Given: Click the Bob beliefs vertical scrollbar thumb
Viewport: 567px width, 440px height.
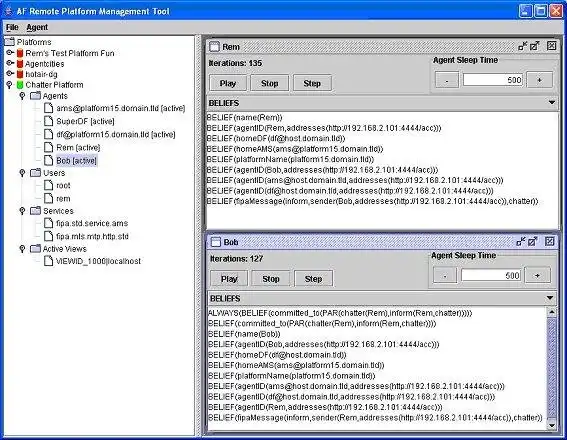Looking at the screenshot, I should point(551,367).
